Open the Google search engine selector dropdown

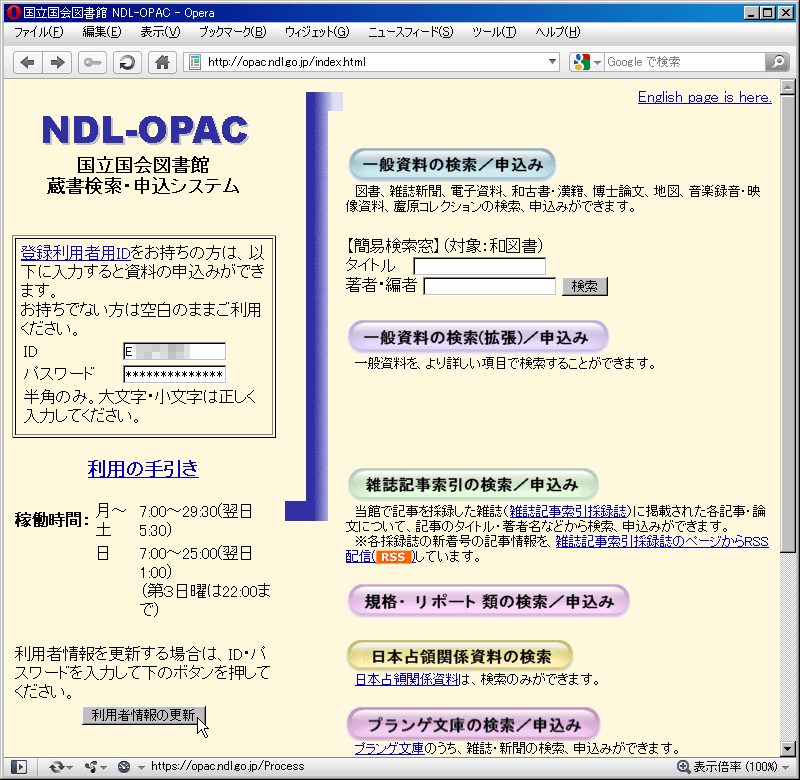pos(587,62)
